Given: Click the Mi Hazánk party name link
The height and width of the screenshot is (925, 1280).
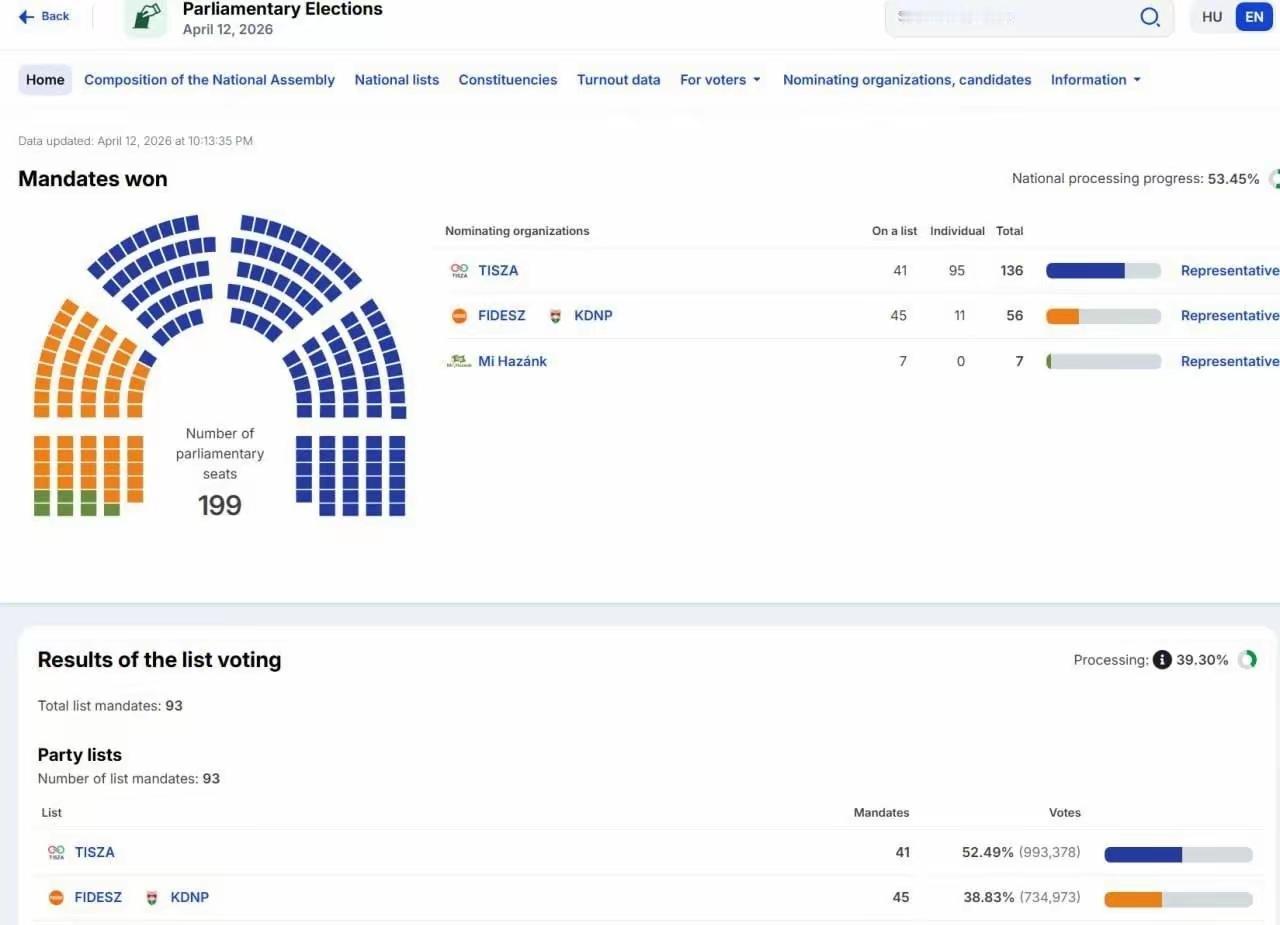Looking at the screenshot, I should (512, 361).
